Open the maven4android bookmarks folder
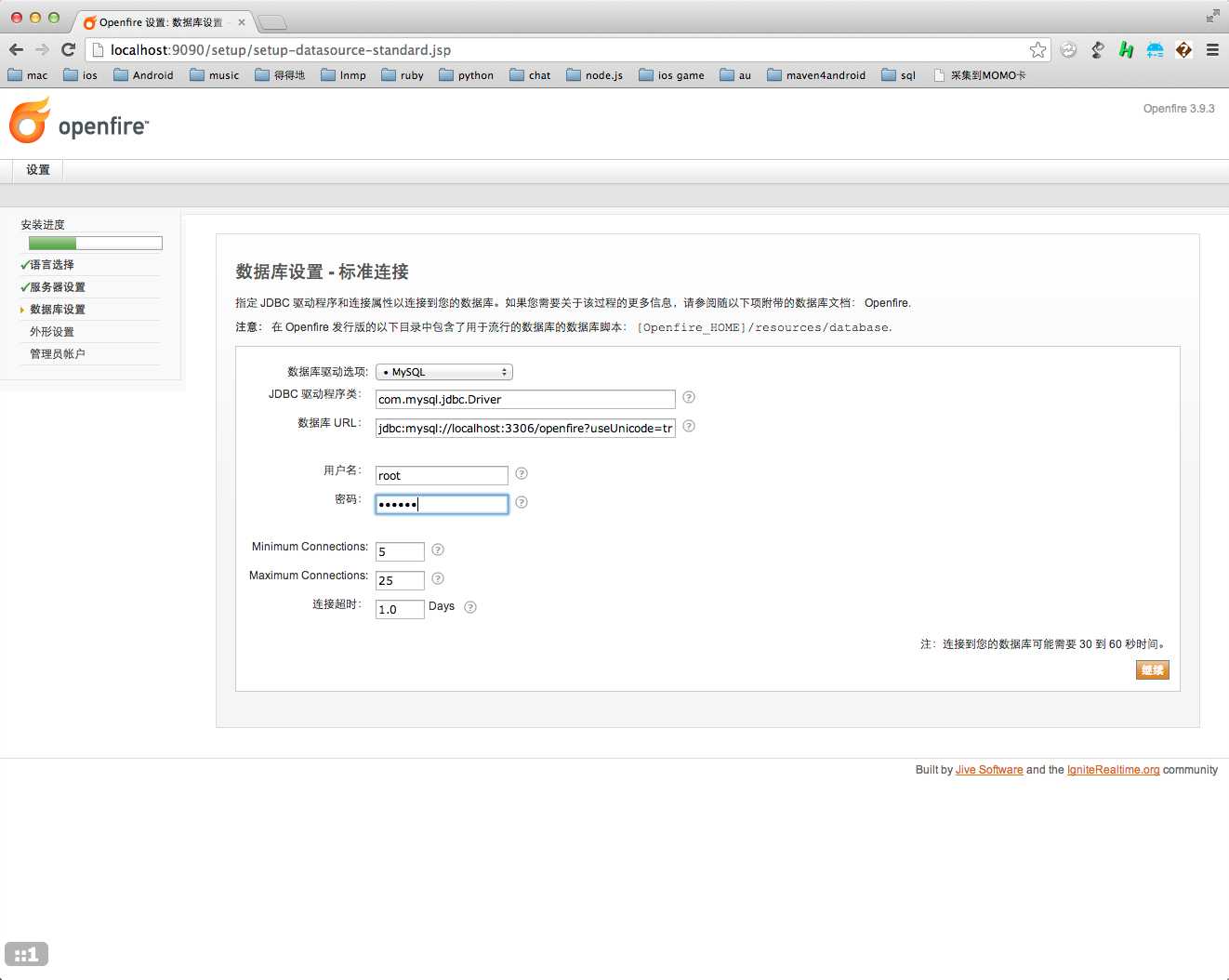The image size is (1229, 980). (816, 75)
